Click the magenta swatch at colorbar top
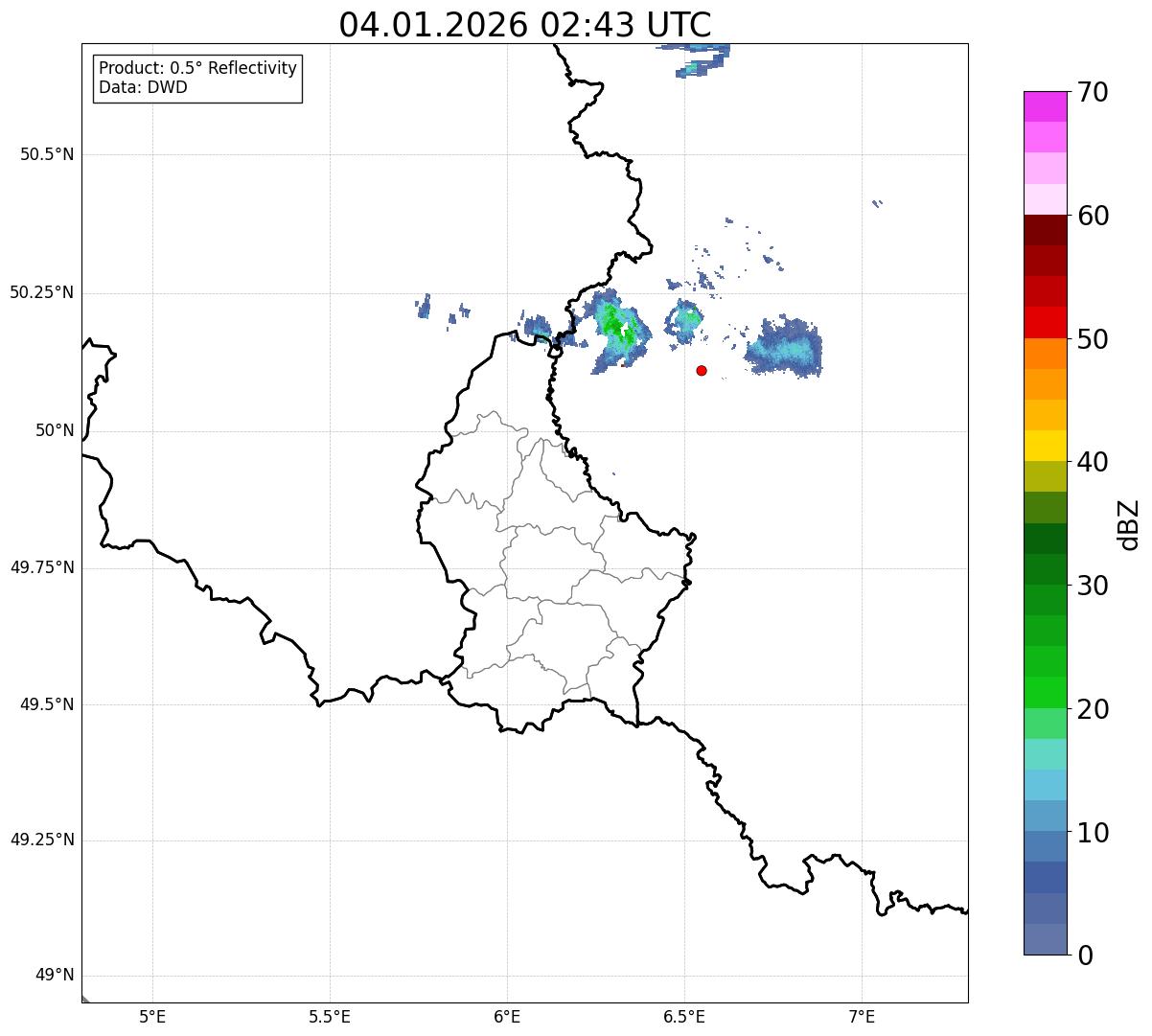The height and width of the screenshot is (1036, 1152). coord(1045,106)
